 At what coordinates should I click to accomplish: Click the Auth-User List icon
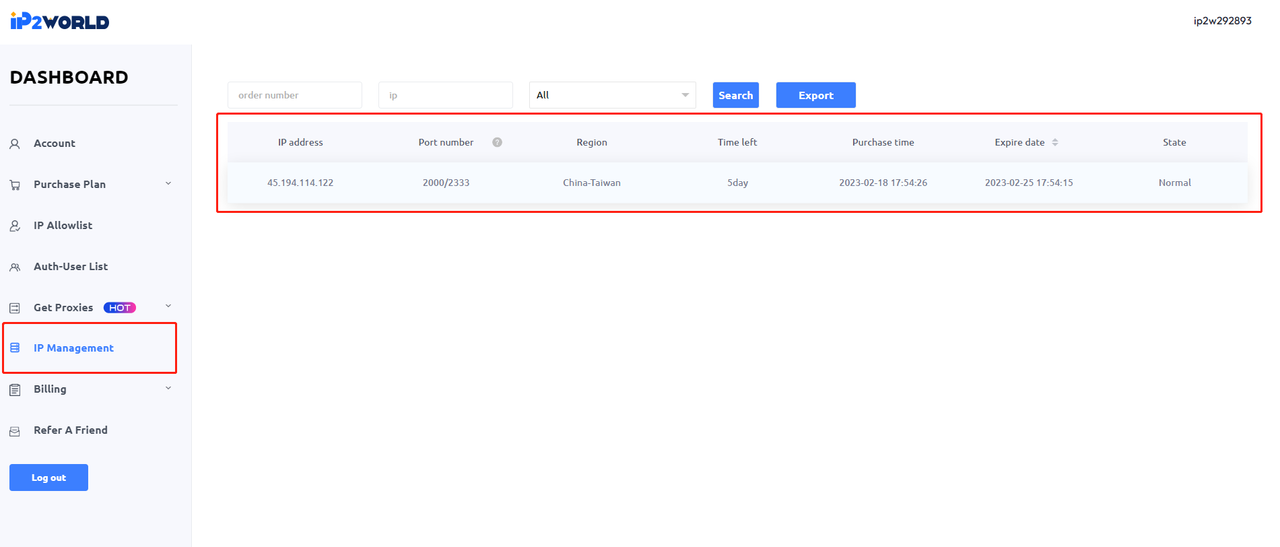[x=15, y=267]
